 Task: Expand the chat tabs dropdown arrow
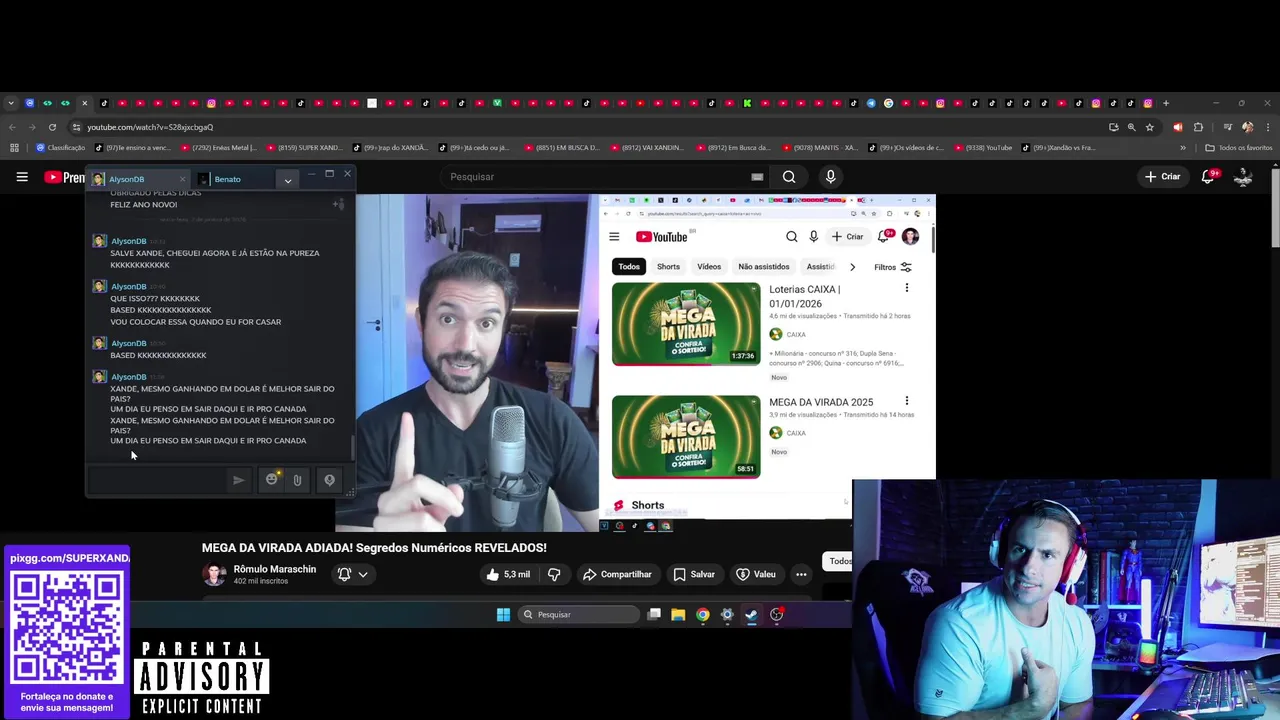point(287,180)
